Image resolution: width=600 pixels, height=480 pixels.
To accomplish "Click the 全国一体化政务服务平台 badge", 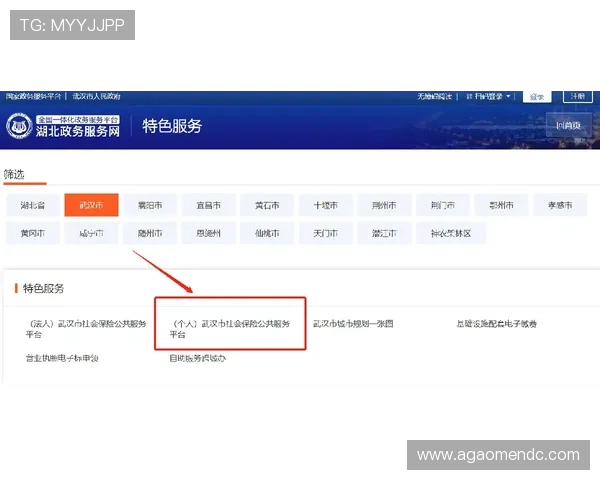I will pyautogui.click(x=78, y=120).
